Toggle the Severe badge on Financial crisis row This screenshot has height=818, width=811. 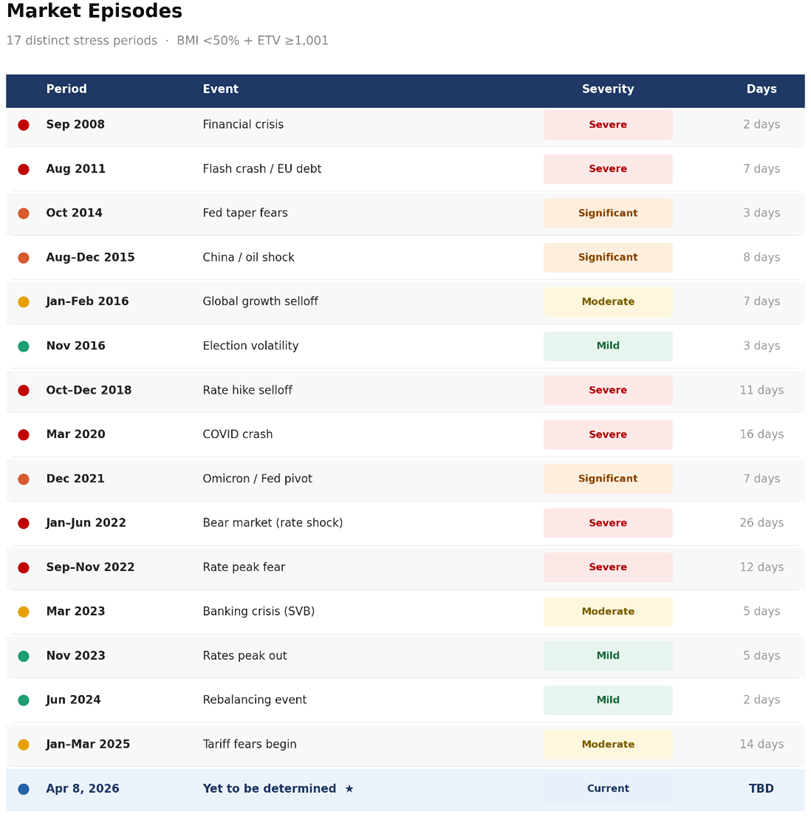point(607,124)
